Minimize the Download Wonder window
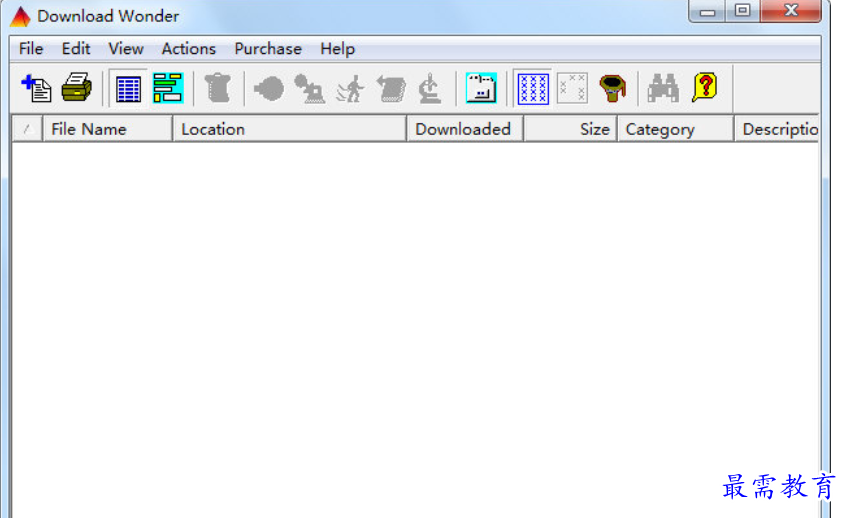844x518 pixels. [707, 11]
